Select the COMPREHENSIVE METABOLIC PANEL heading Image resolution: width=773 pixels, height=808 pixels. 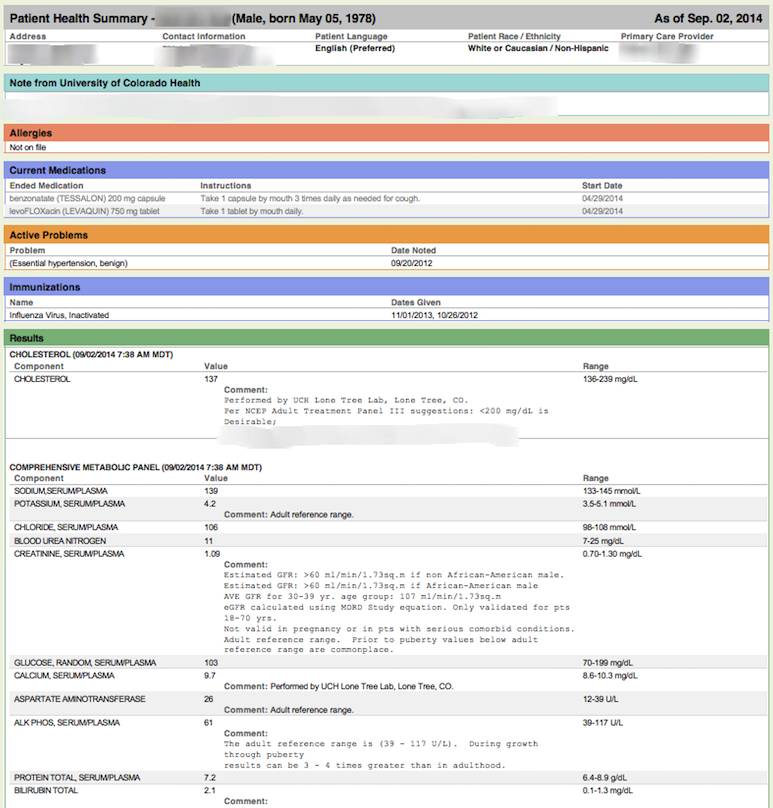[135, 467]
